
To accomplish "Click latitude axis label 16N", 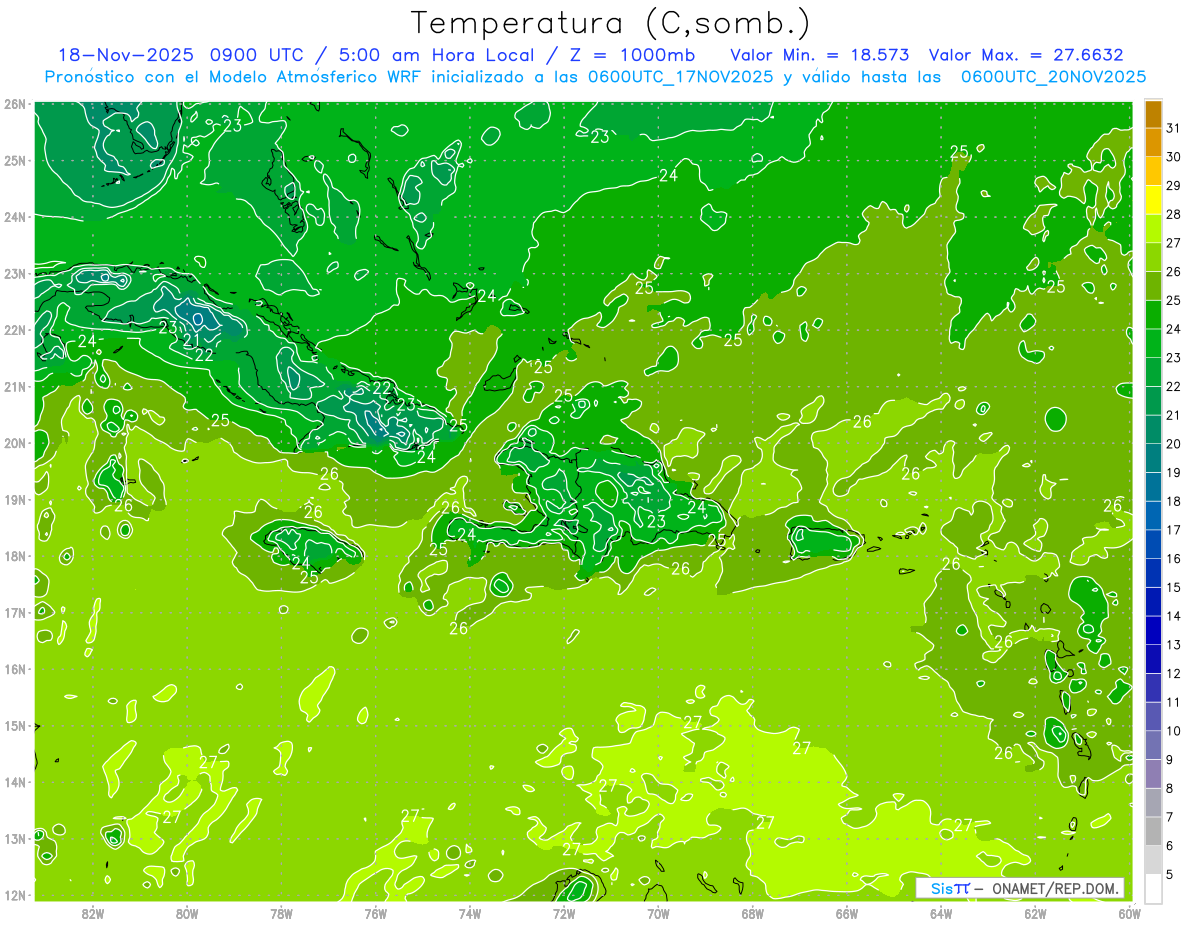I will coord(15,669).
